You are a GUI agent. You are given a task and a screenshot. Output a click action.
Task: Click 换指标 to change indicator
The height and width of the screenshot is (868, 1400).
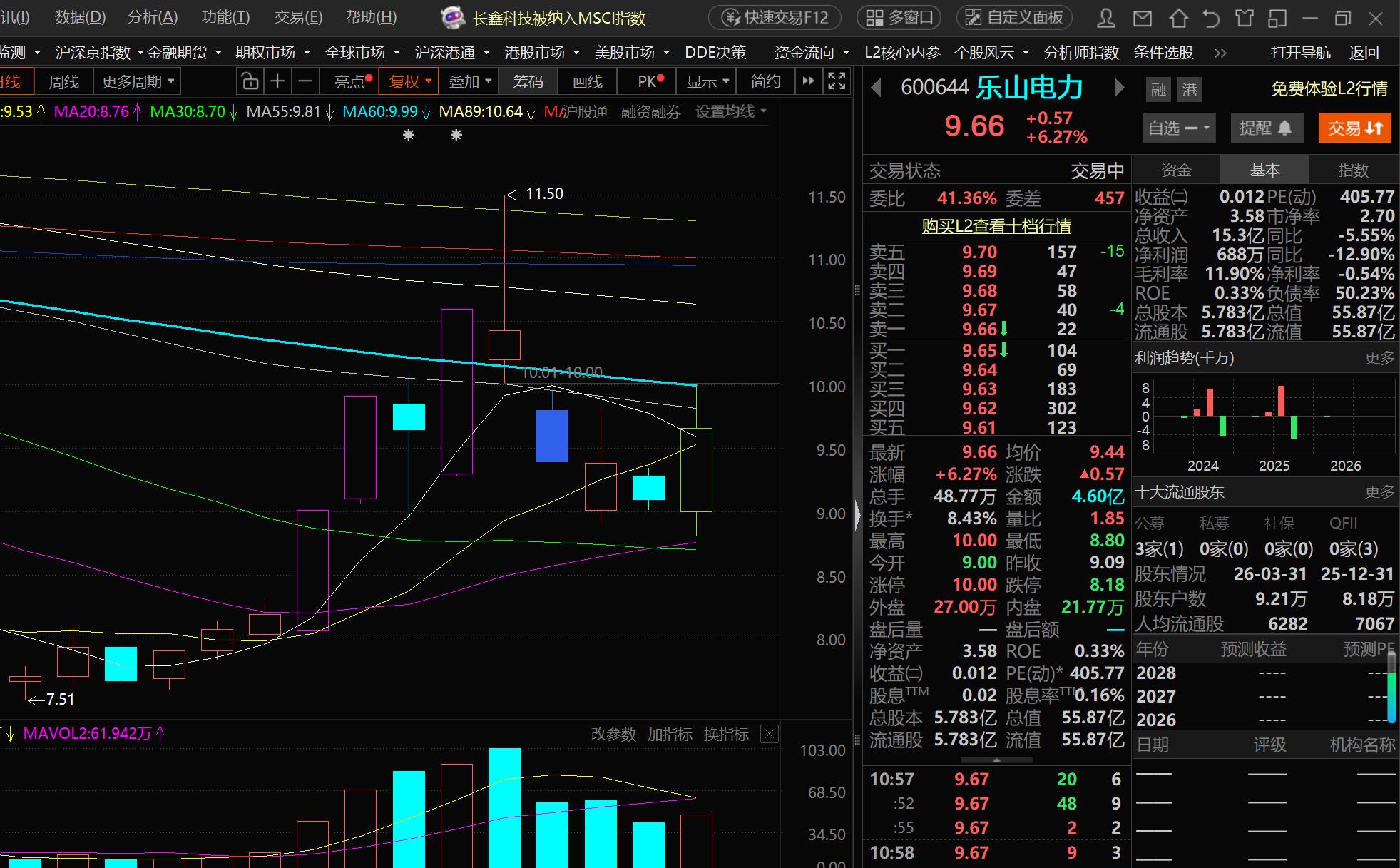click(726, 735)
